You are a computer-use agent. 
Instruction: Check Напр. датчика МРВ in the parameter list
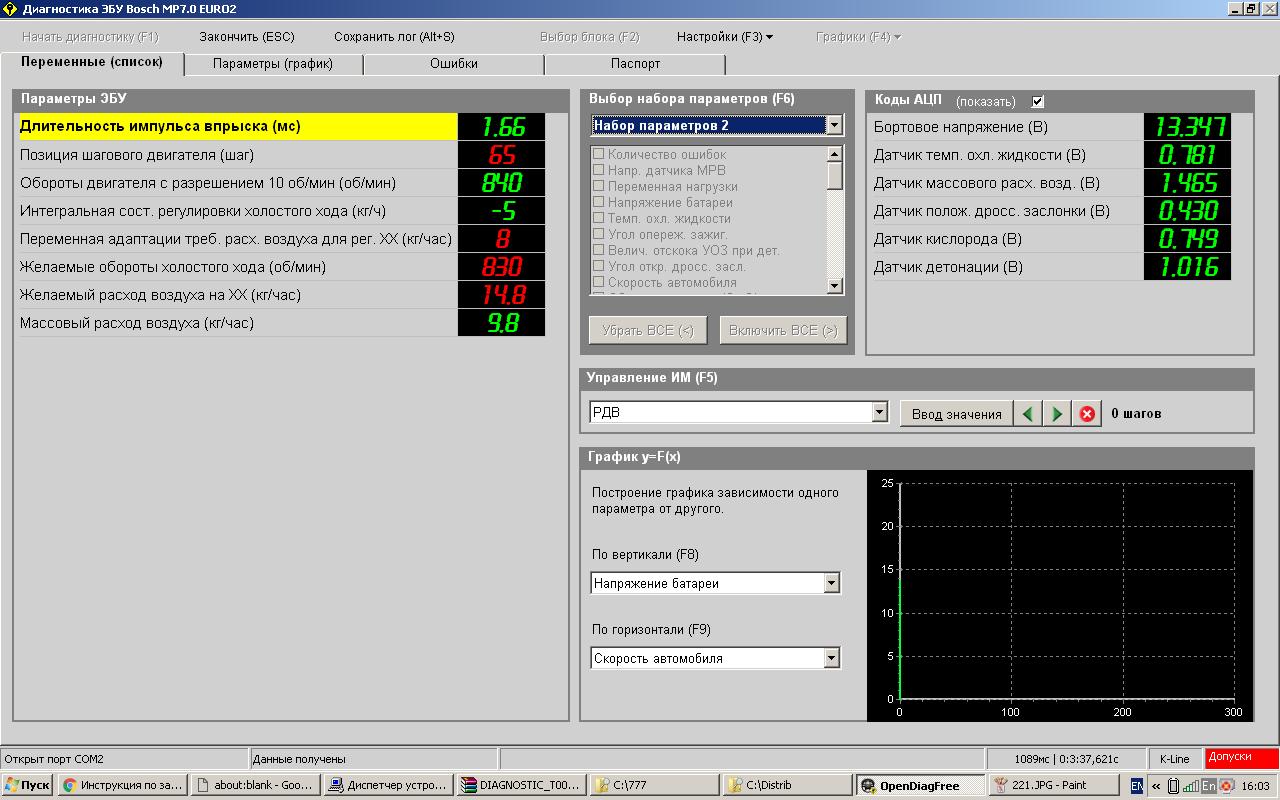(x=598, y=170)
